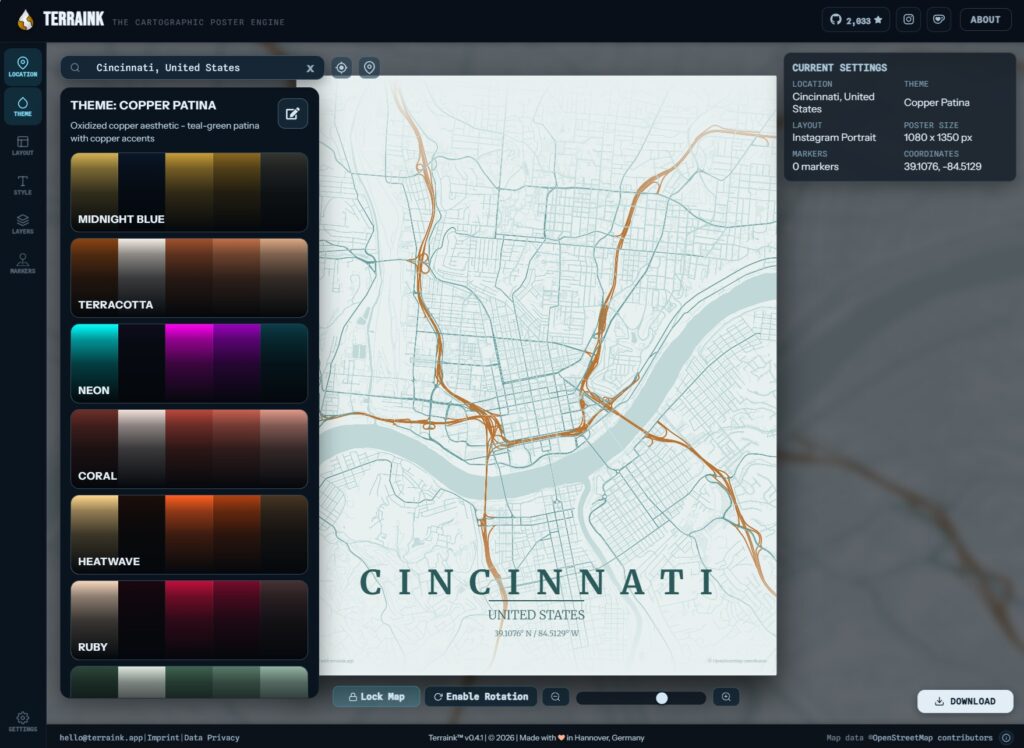
Task: Click the Download button
Action: pyautogui.click(x=965, y=701)
